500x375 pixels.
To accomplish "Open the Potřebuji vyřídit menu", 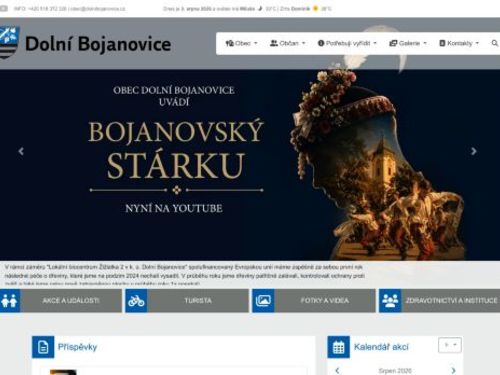I will click(347, 43).
